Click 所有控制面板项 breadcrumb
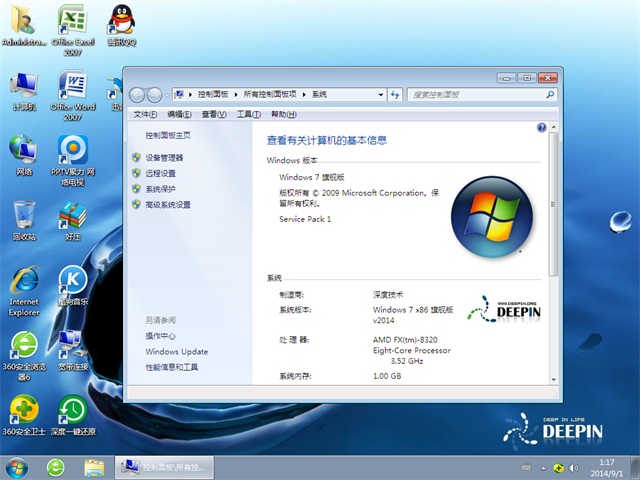The width and height of the screenshot is (640, 480). (x=270, y=94)
